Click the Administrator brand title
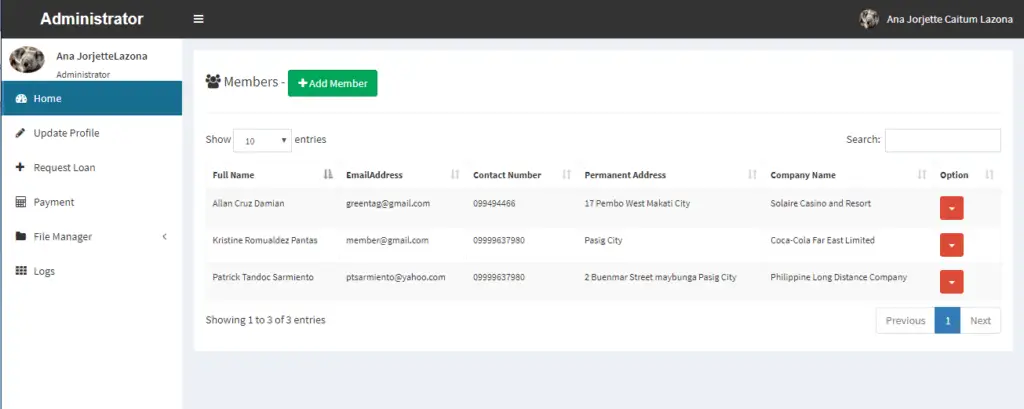Screen dimensions: 1024x409 tap(91, 19)
